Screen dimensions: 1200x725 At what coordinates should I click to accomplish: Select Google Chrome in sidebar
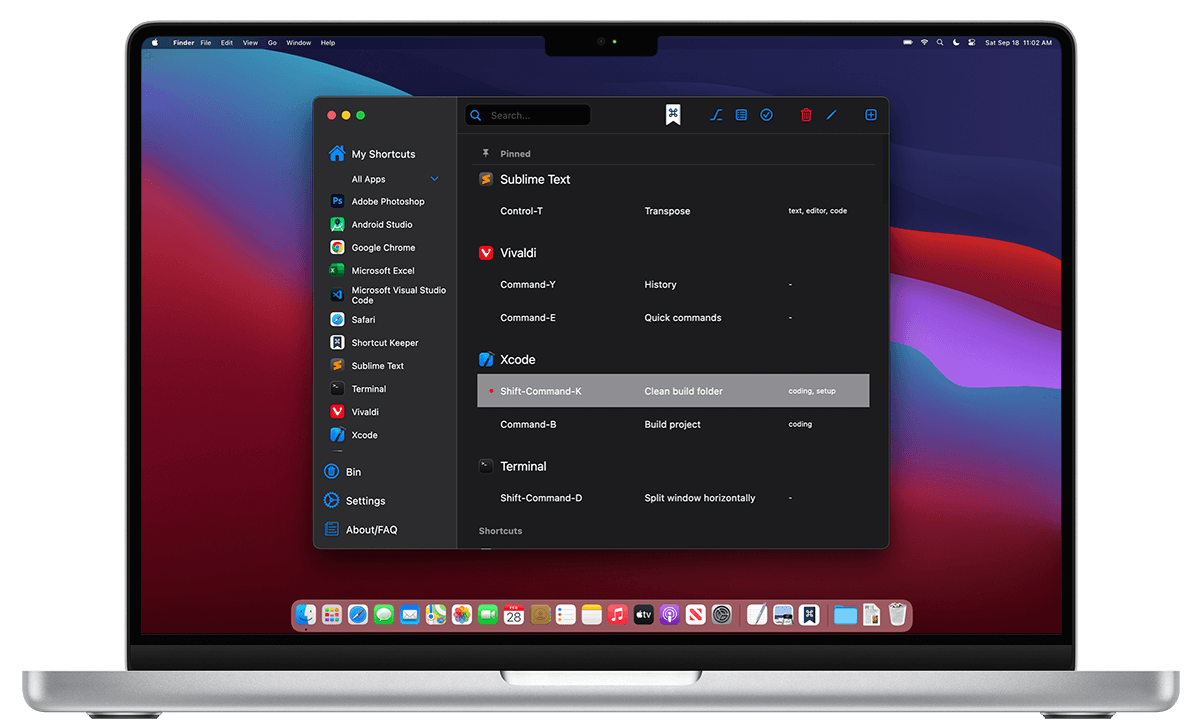(x=372, y=247)
